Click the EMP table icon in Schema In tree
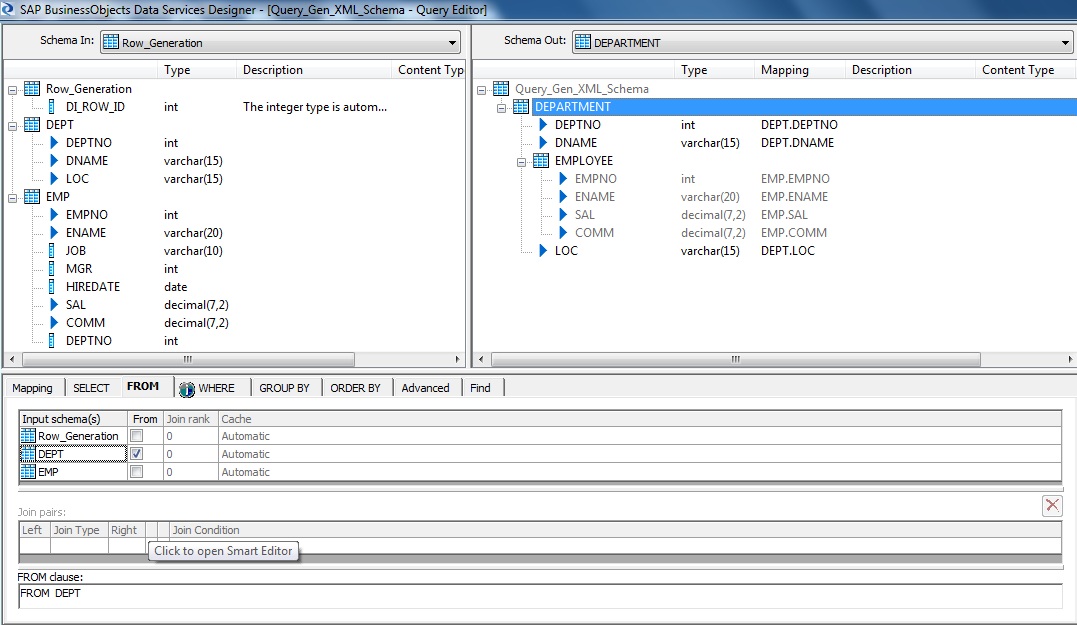The height and width of the screenshot is (625, 1077). coord(32,196)
